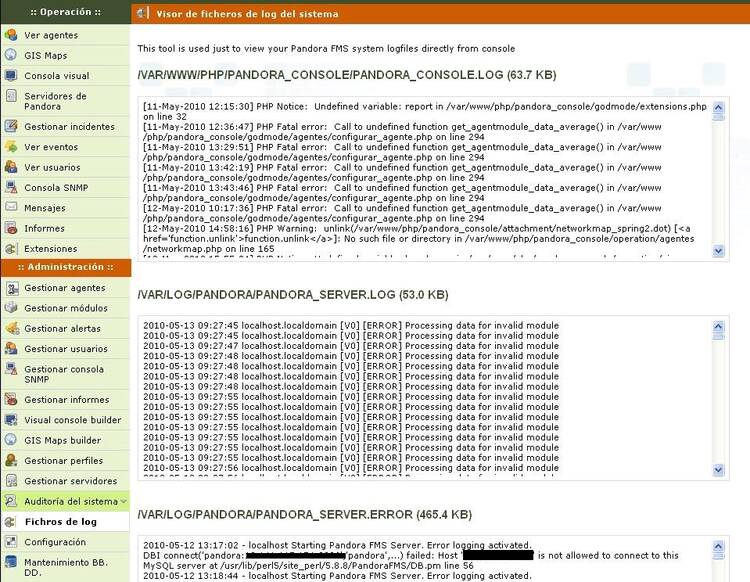Collapse the Operación menu header
The height and width of the screenshot is (582, 750).
[64, 13]
